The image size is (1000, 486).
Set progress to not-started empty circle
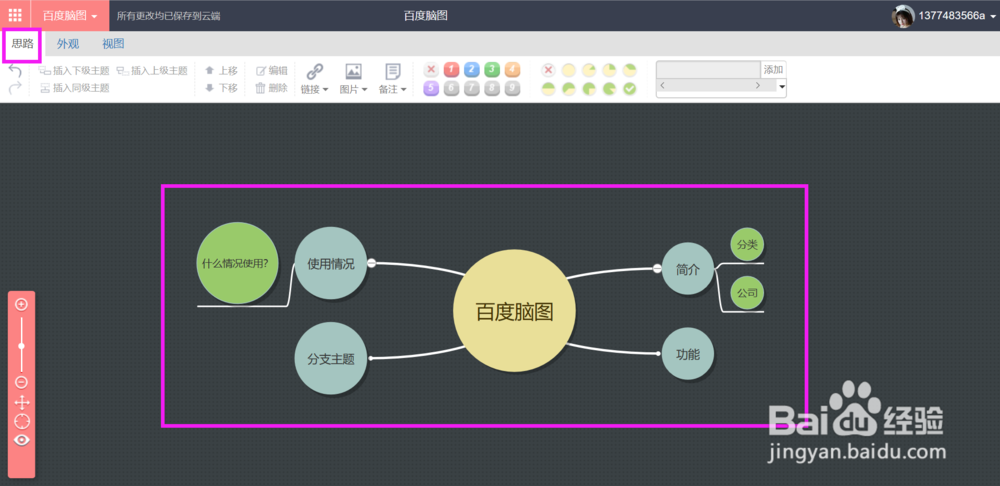pyautogui.click(x=568, y=70)
